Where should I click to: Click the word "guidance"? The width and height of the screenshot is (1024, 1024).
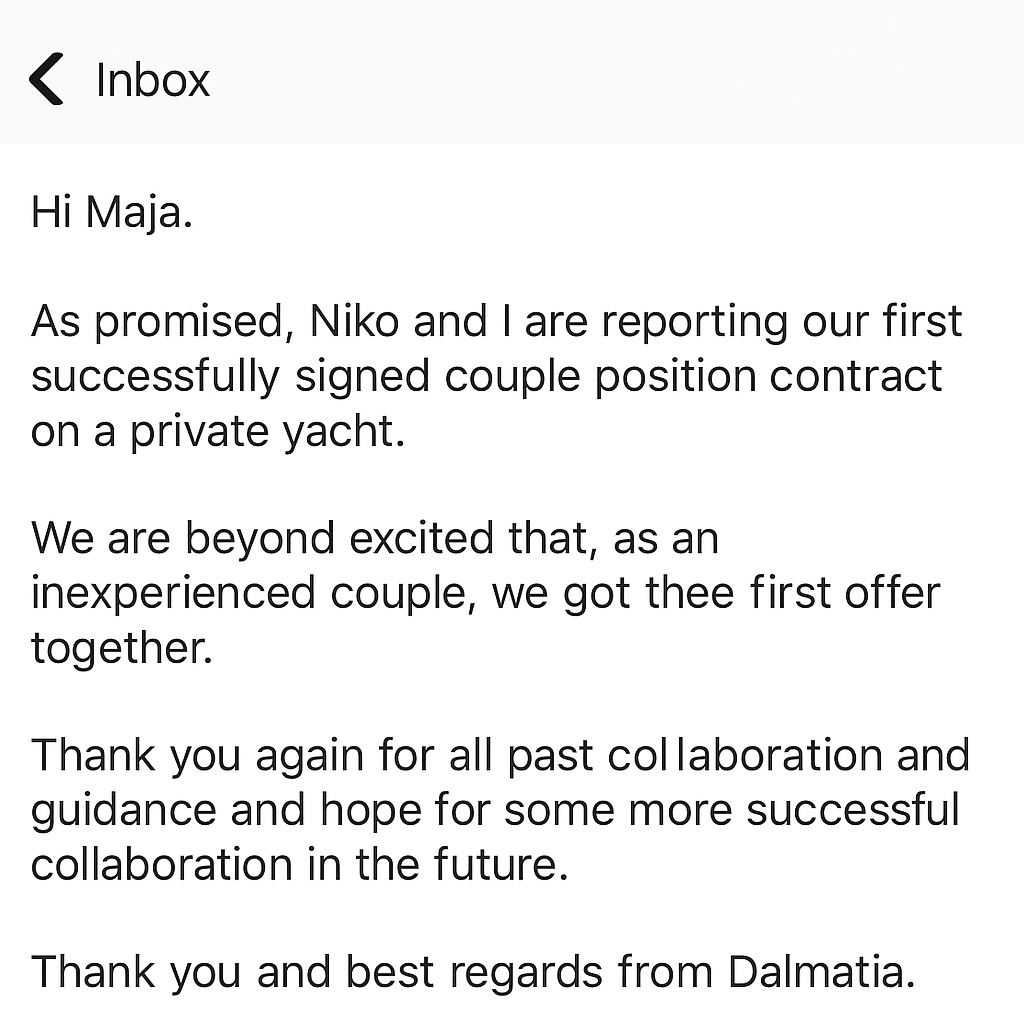[x=123, y=810]
